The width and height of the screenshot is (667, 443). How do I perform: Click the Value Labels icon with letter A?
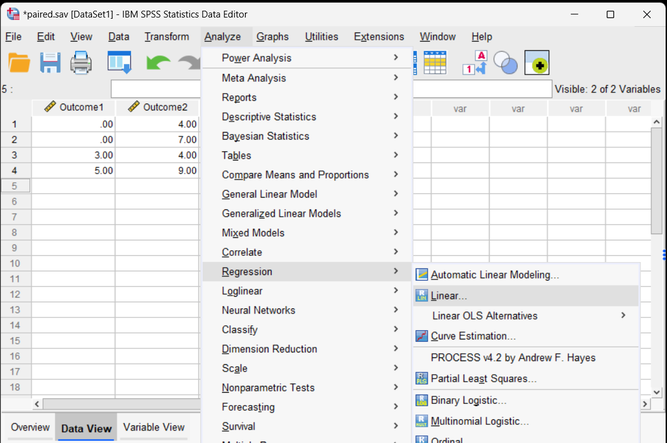click(x=475, y=63)
